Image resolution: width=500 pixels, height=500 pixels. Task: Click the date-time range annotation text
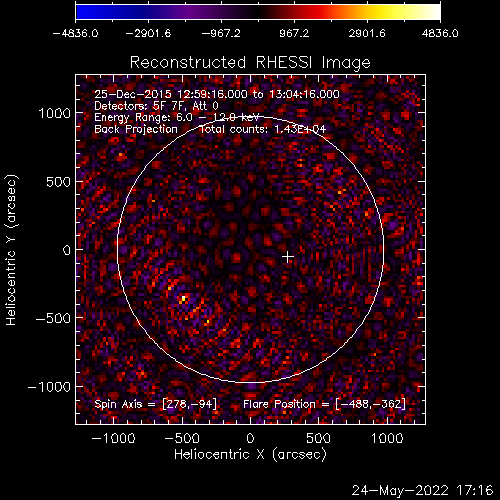pyautogui.click(x=217, y=94)
